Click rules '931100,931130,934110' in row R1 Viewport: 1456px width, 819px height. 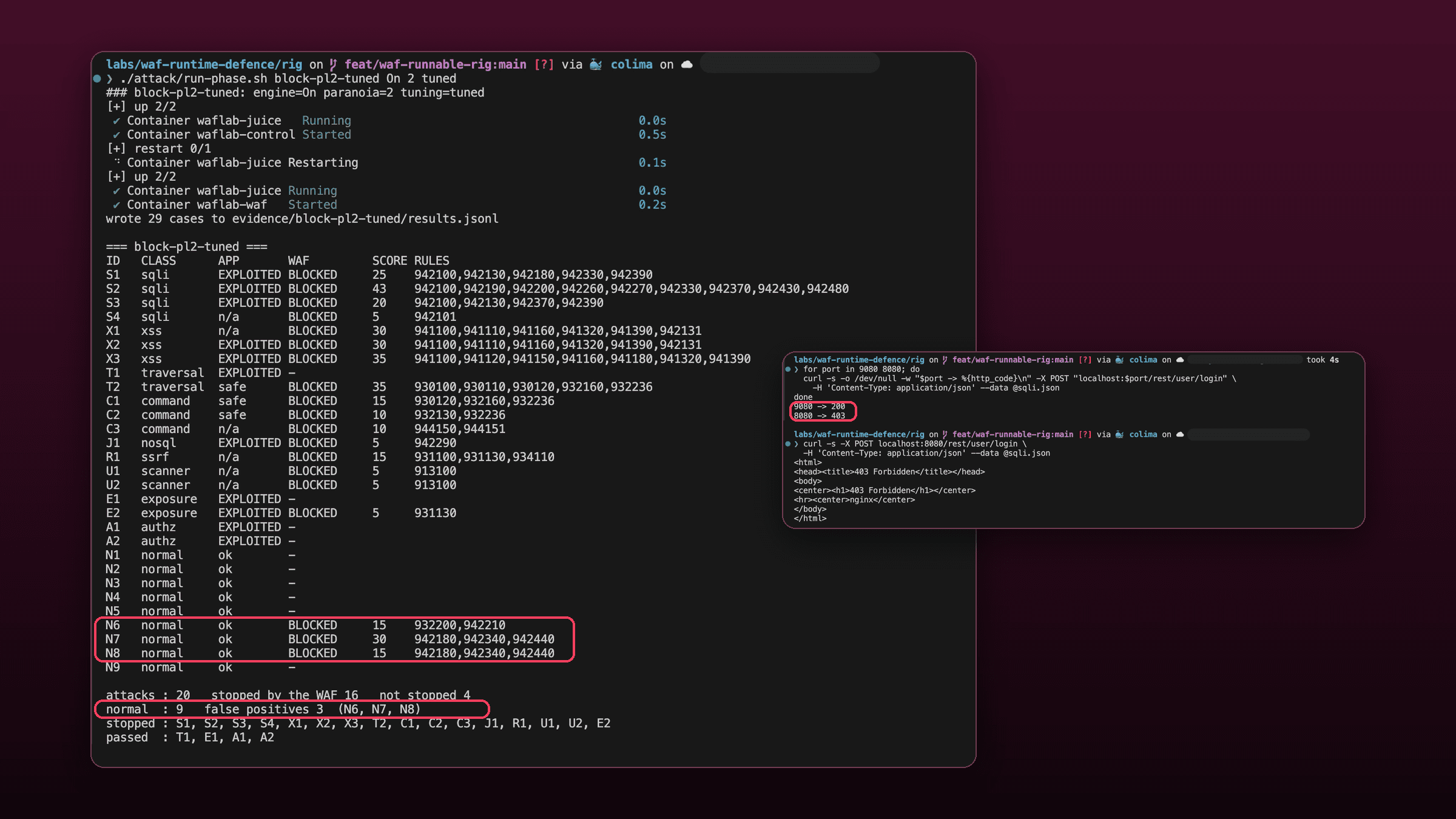484,457
